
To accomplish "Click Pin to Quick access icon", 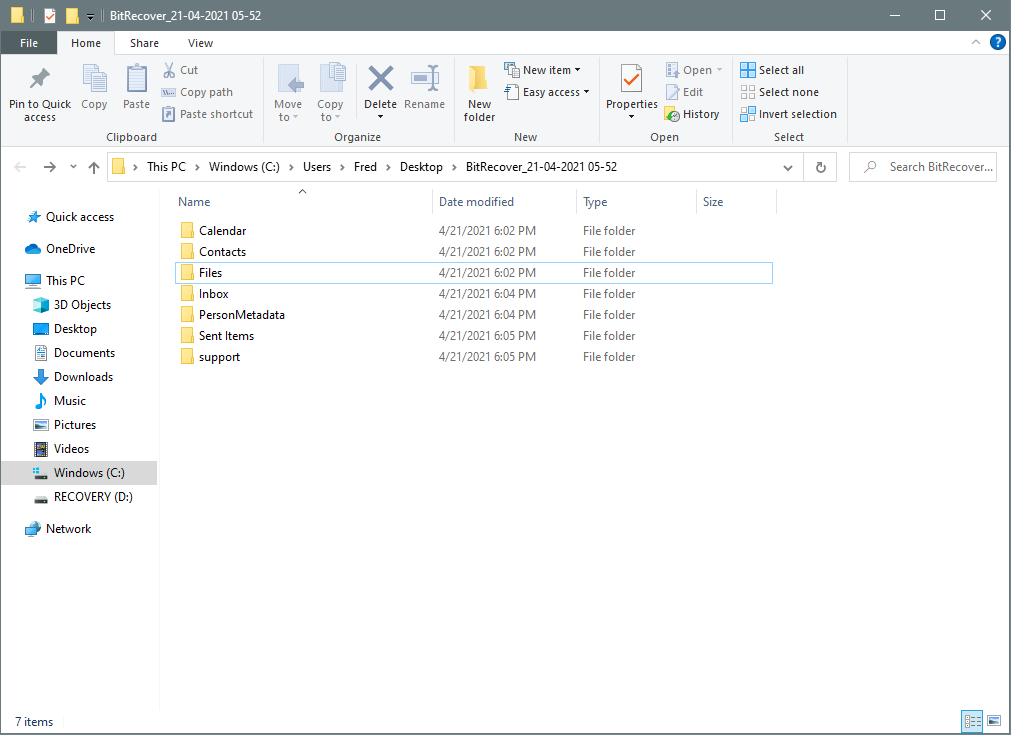I will [39, 79].
